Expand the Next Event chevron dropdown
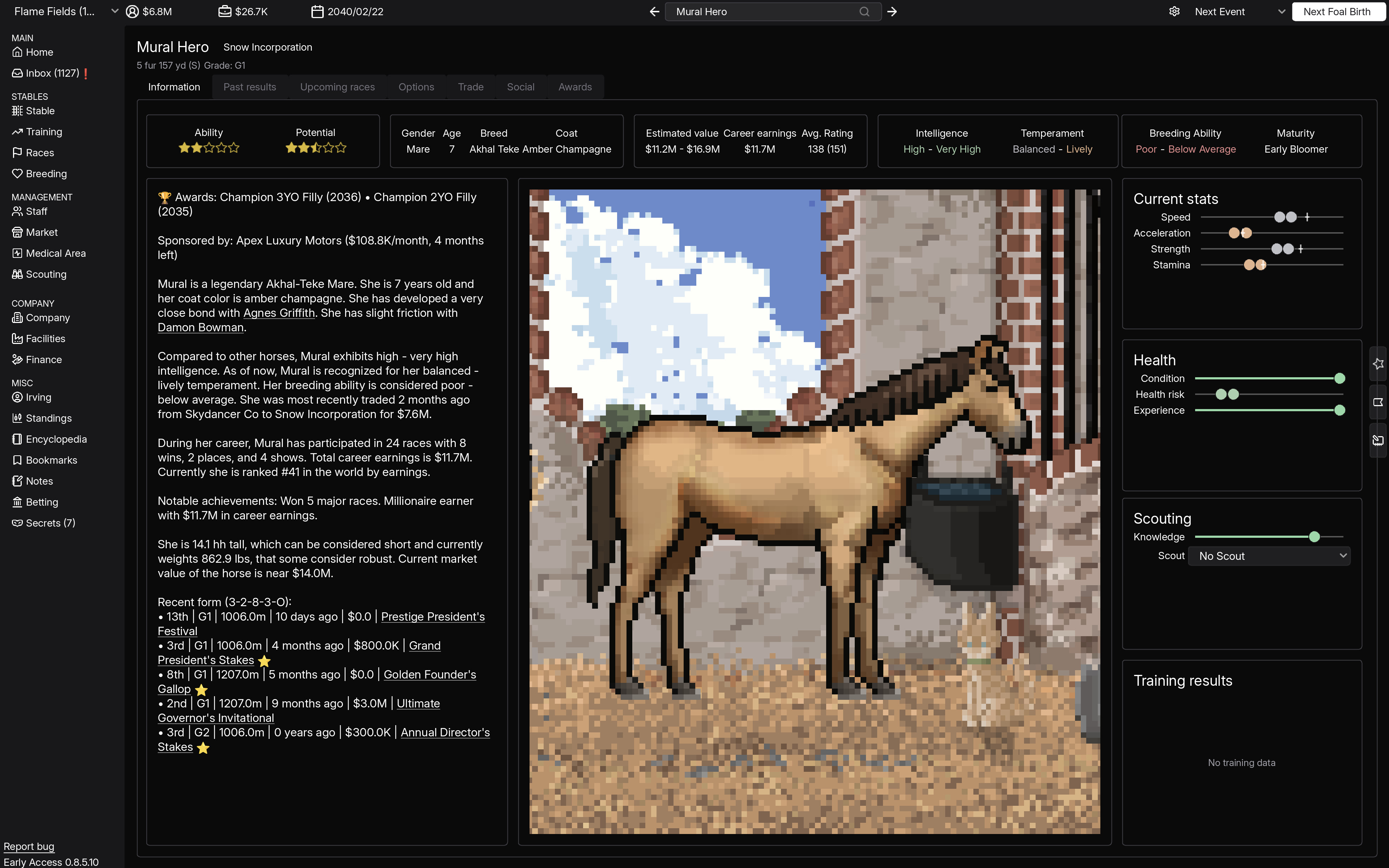This screenshot has width=1389, height=868. [1280, 11]
